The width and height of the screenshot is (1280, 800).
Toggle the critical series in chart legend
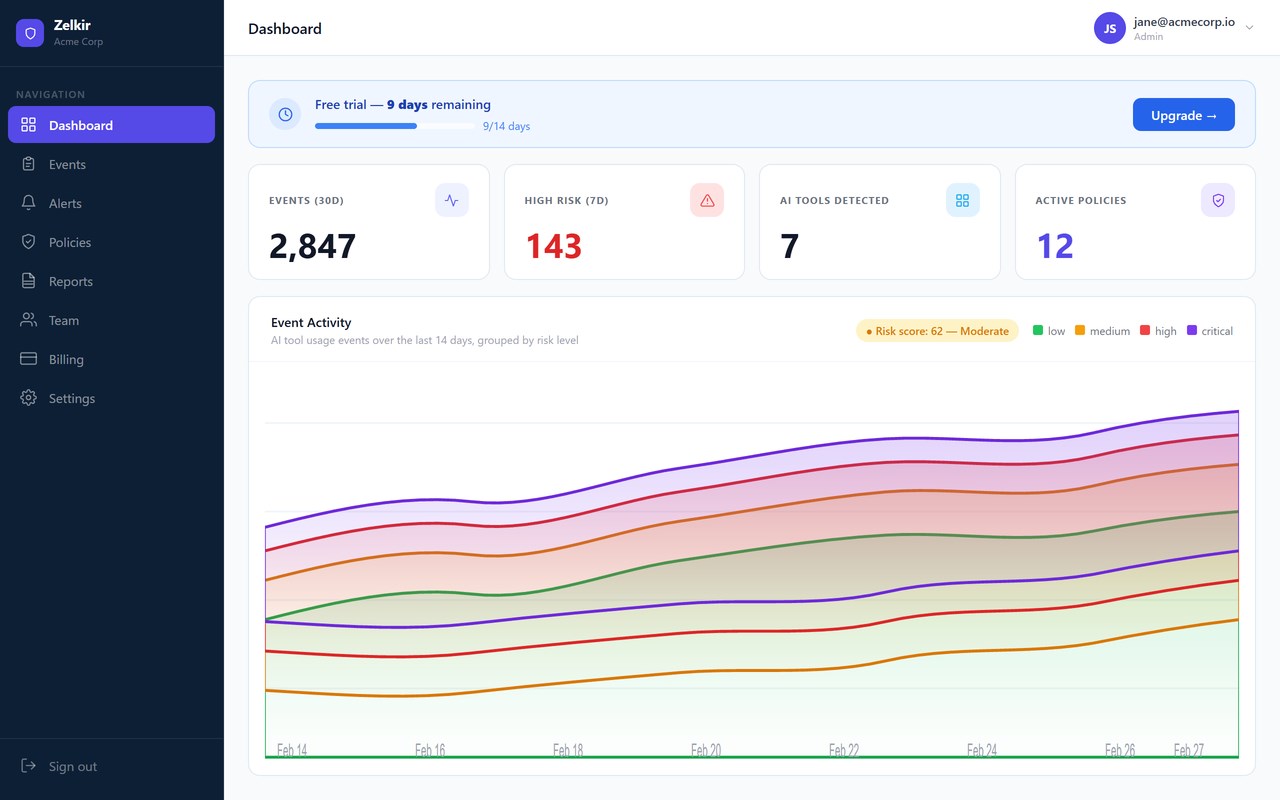click(x=1210, y=331)
